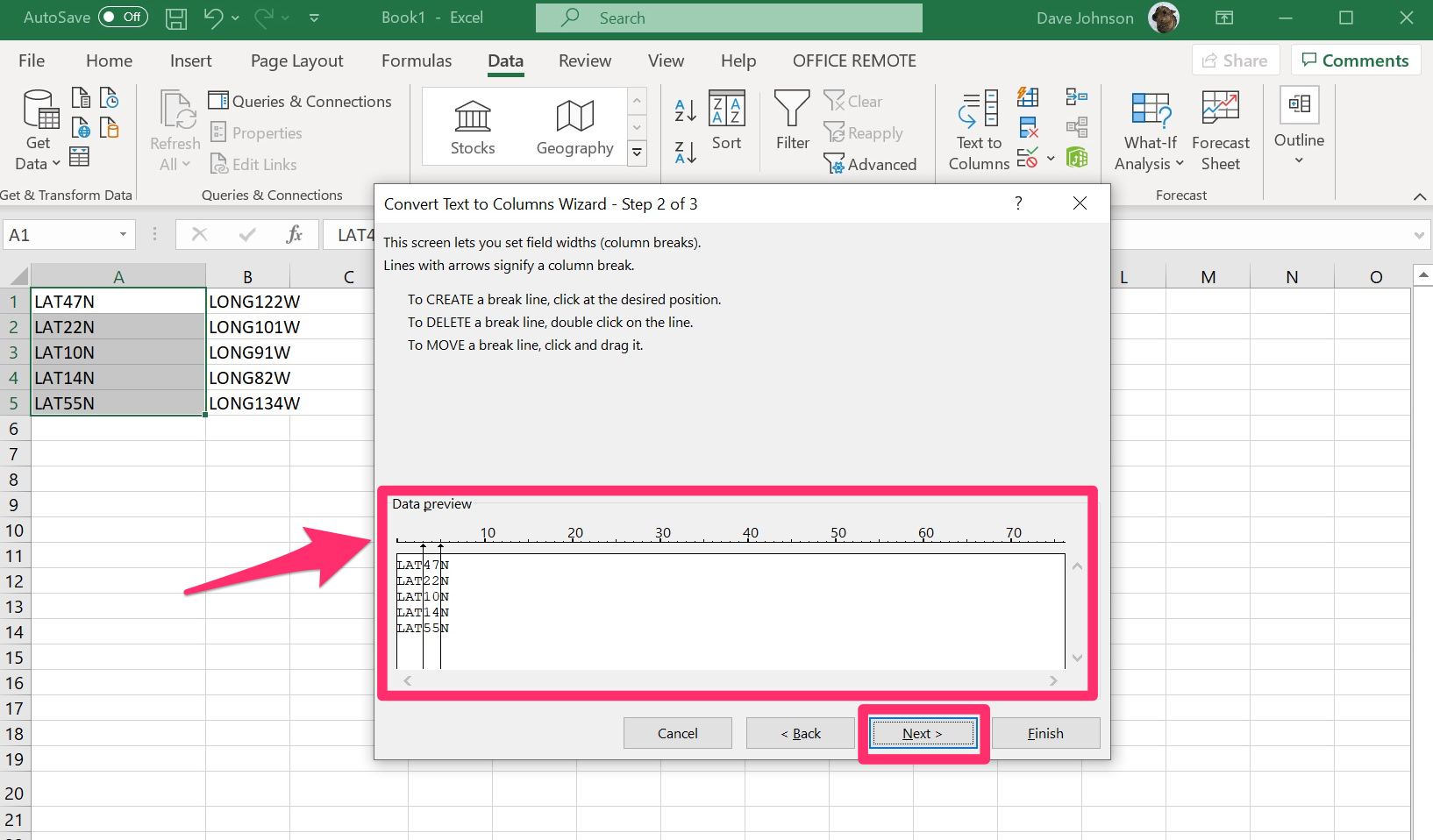1433x840 pixels.
Task: Select cell B1 containing LONG122W
Action: click(247, 302)
